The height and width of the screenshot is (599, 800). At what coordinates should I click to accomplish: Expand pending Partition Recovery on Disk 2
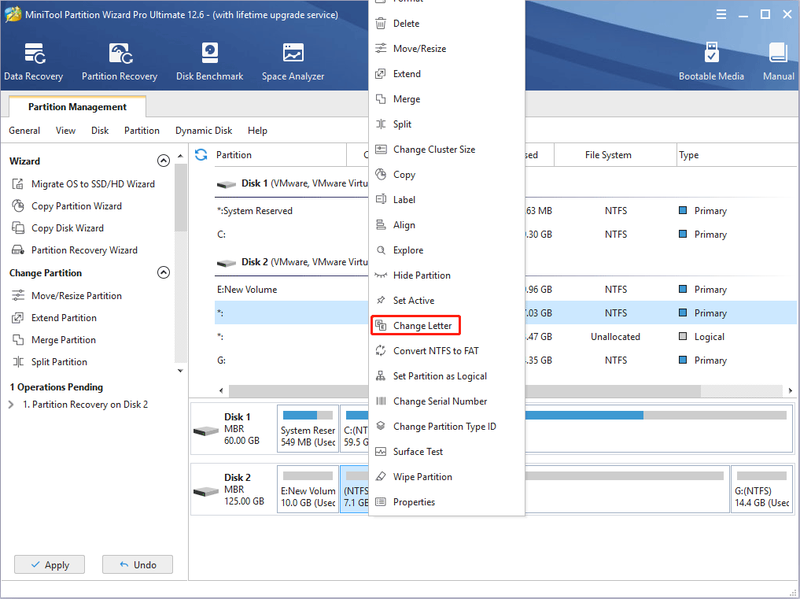[x=11, y=405]
